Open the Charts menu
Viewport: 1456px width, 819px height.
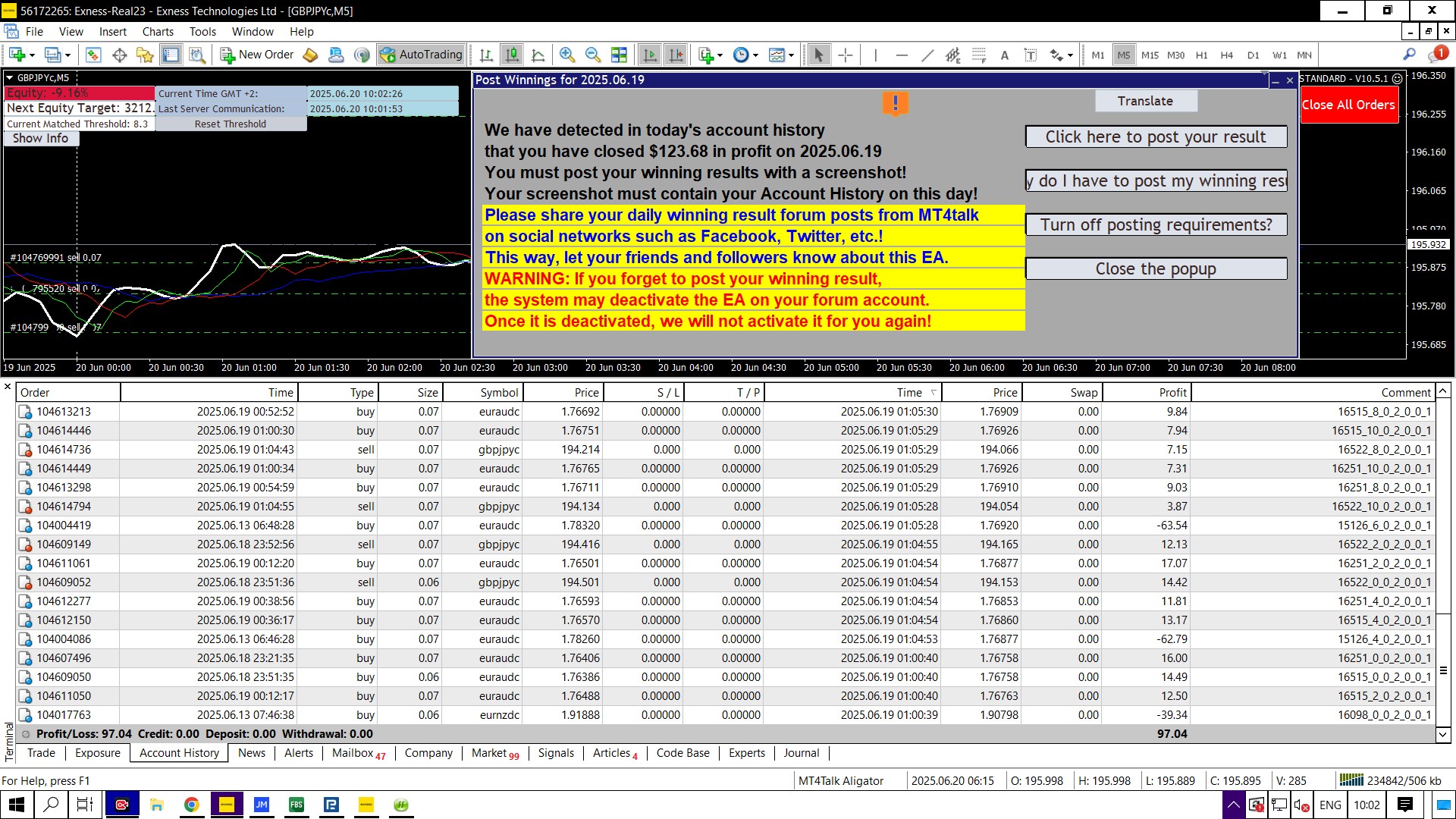158,31
